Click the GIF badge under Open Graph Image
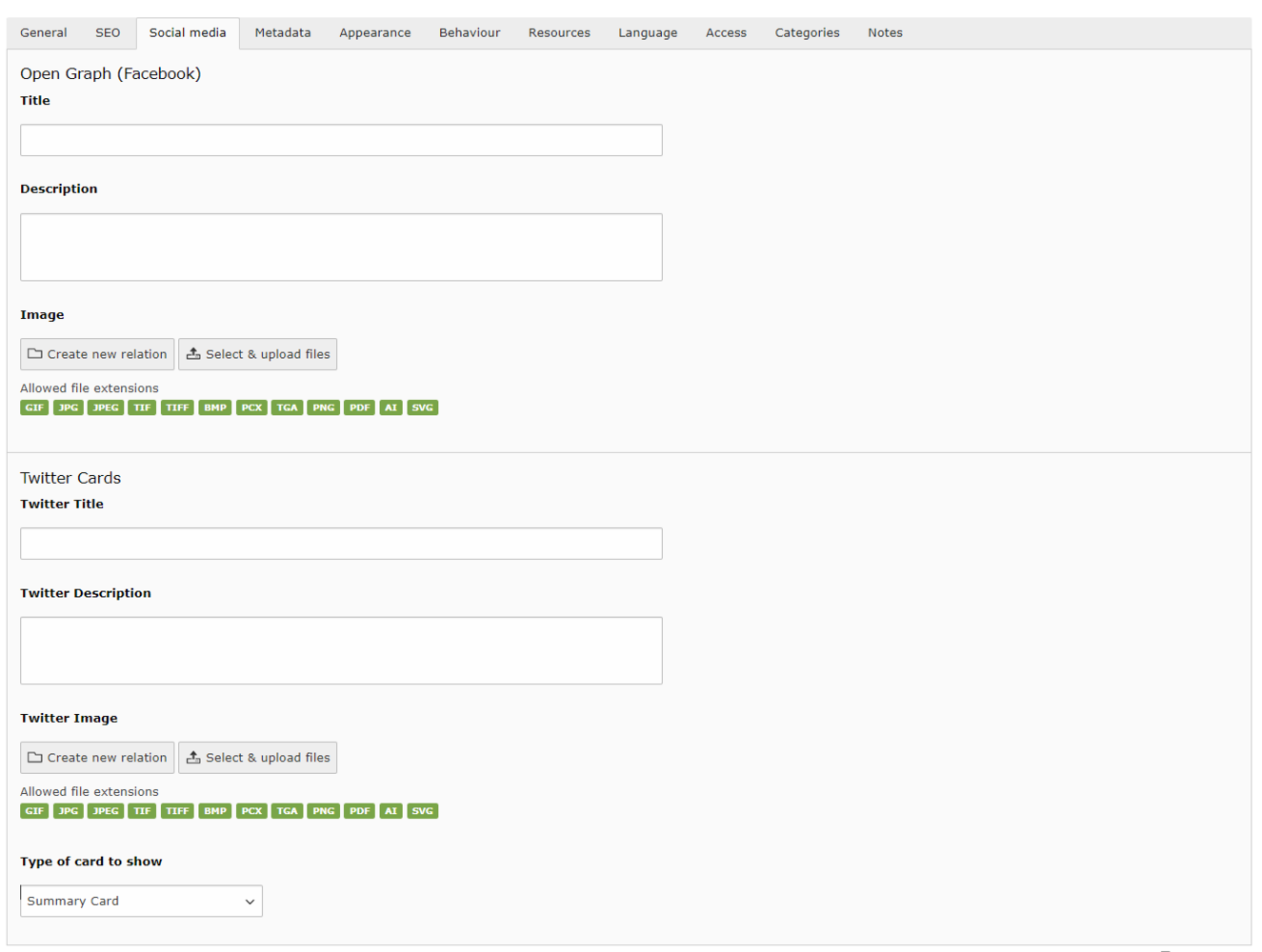 coord(34,407)
